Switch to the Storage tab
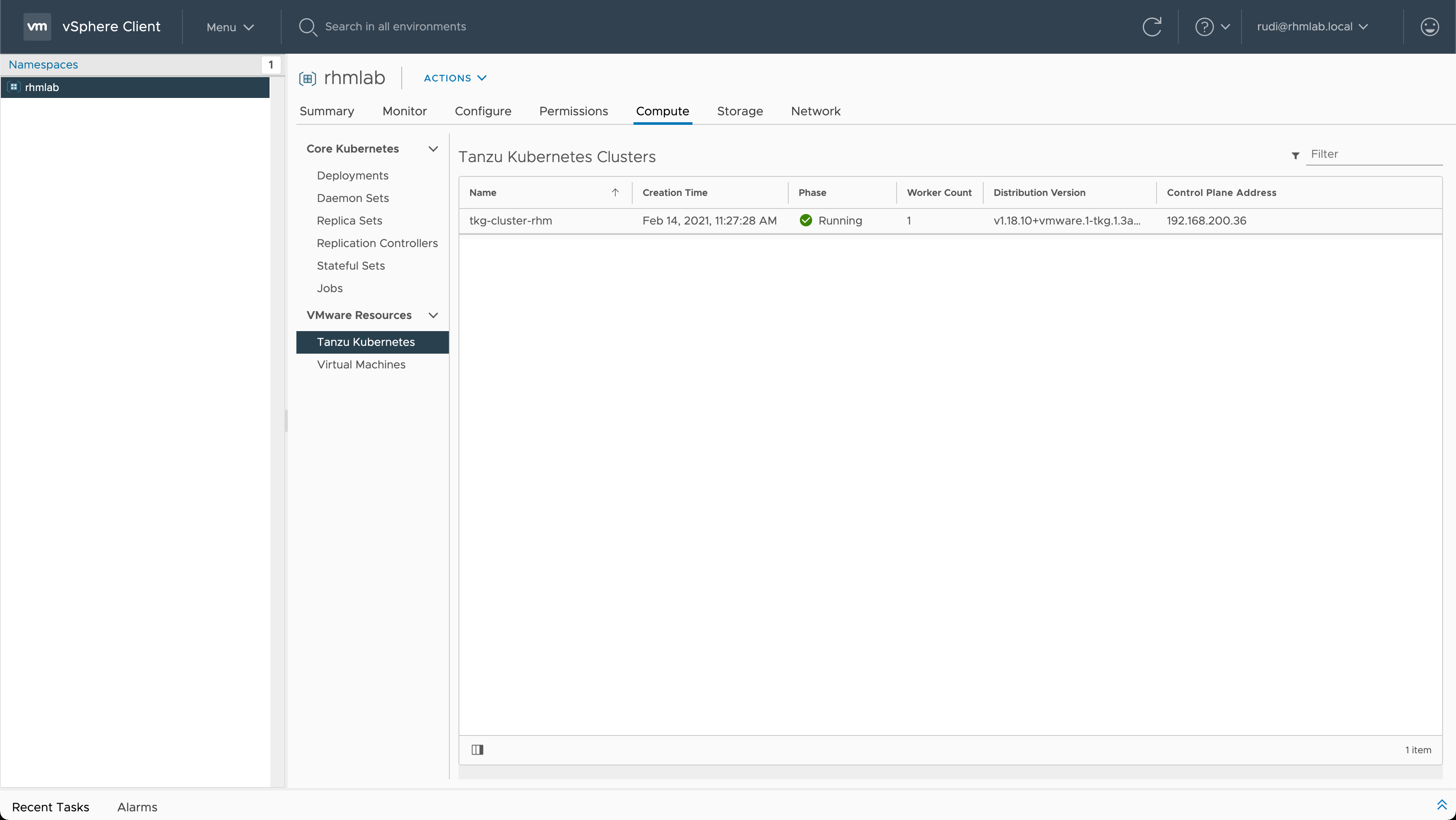Image resolution: width=1456 pixels, height=820 pixels. point(740,111)
